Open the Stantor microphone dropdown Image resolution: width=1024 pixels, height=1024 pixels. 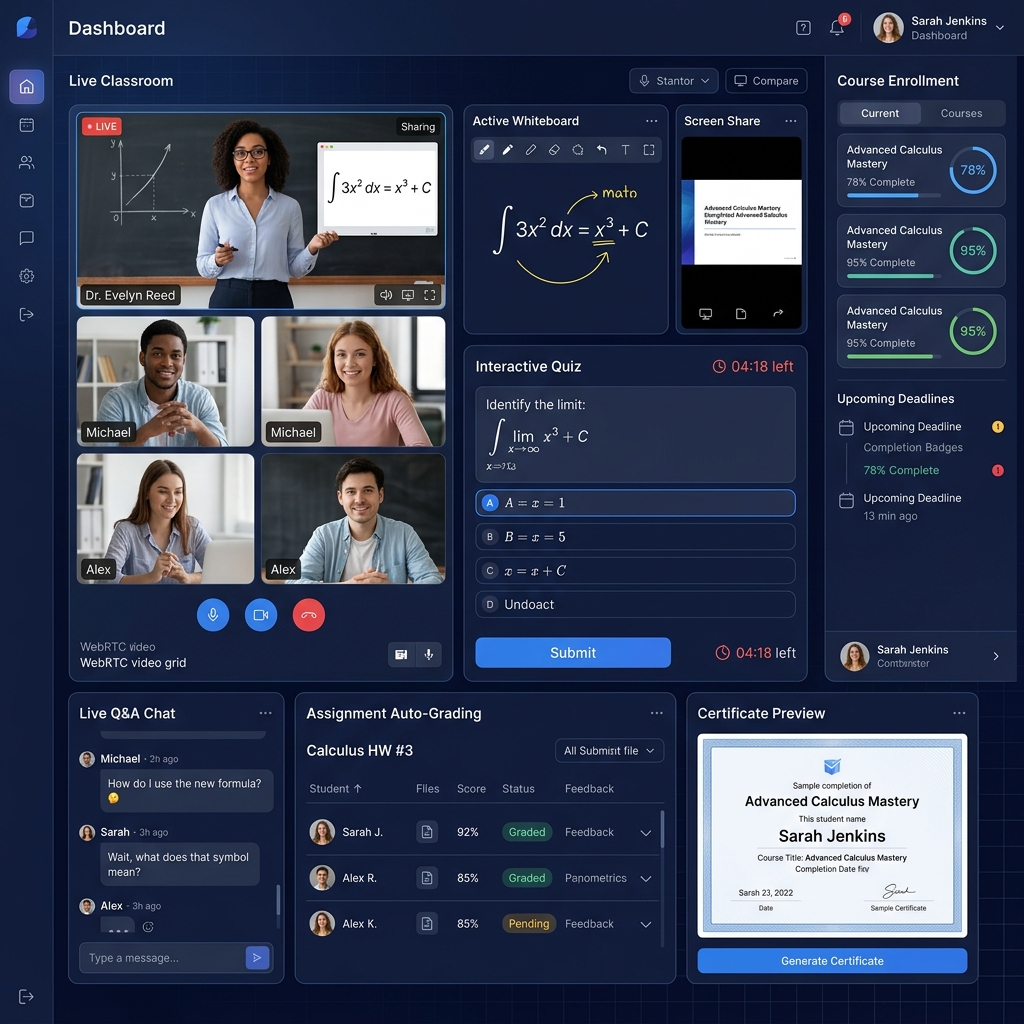673,81
